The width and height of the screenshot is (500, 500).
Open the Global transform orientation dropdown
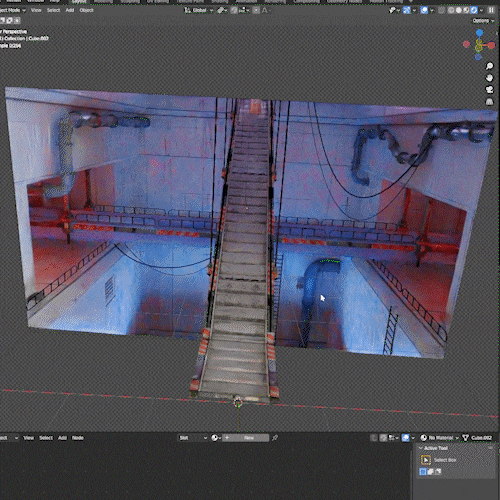199,10
